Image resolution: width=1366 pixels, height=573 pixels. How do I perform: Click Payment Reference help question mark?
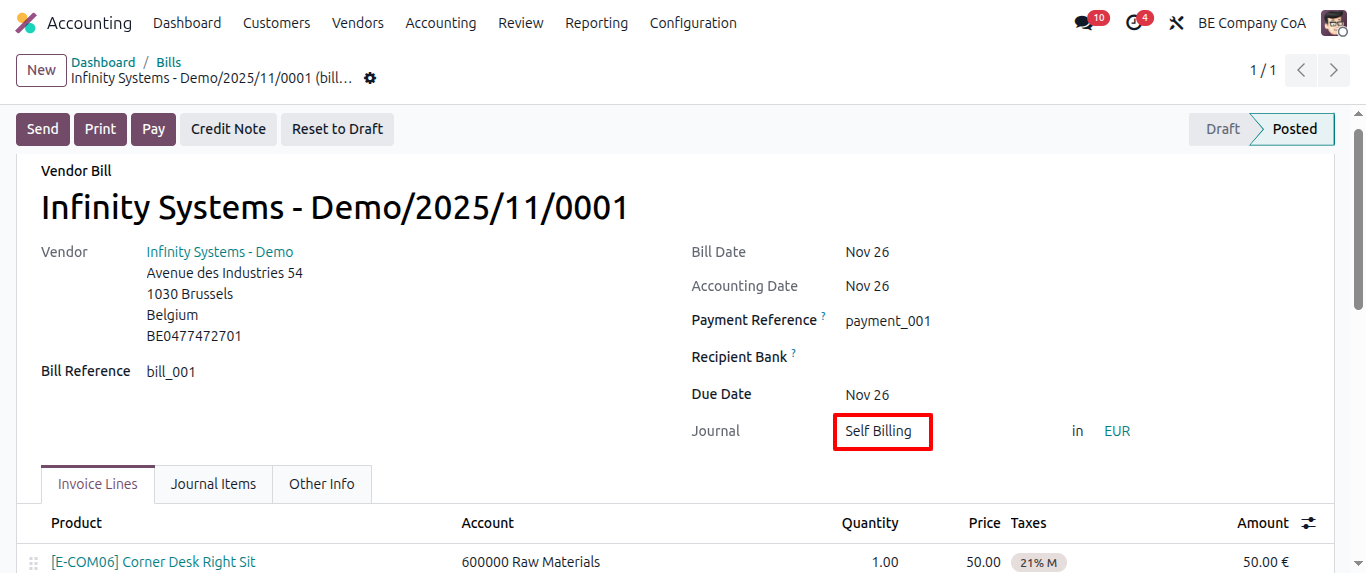click(823, 316)
